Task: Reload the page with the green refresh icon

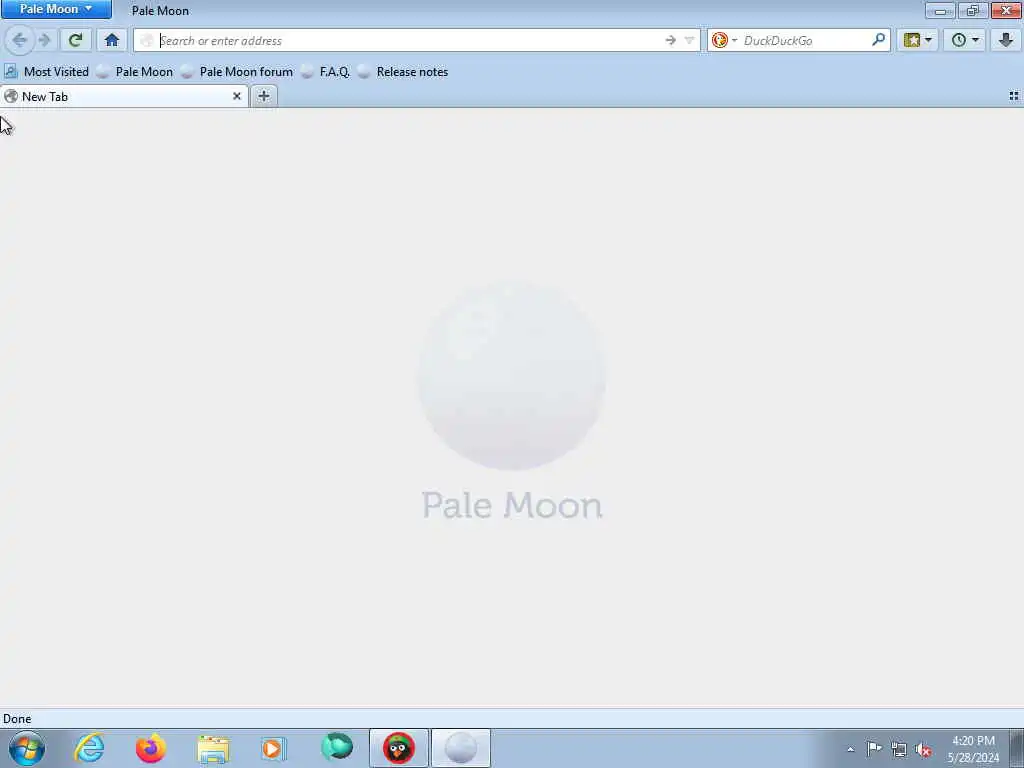Action: click(x=75, y=40)
